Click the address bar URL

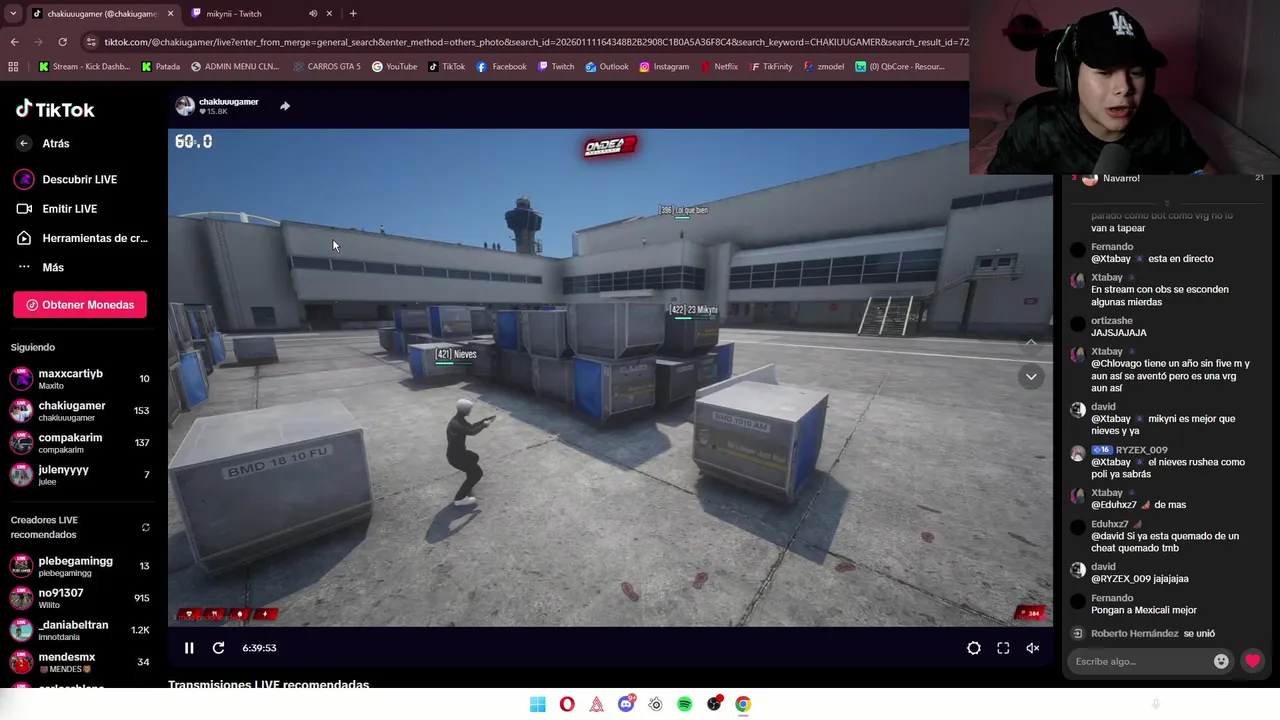[x=536, y=42]
